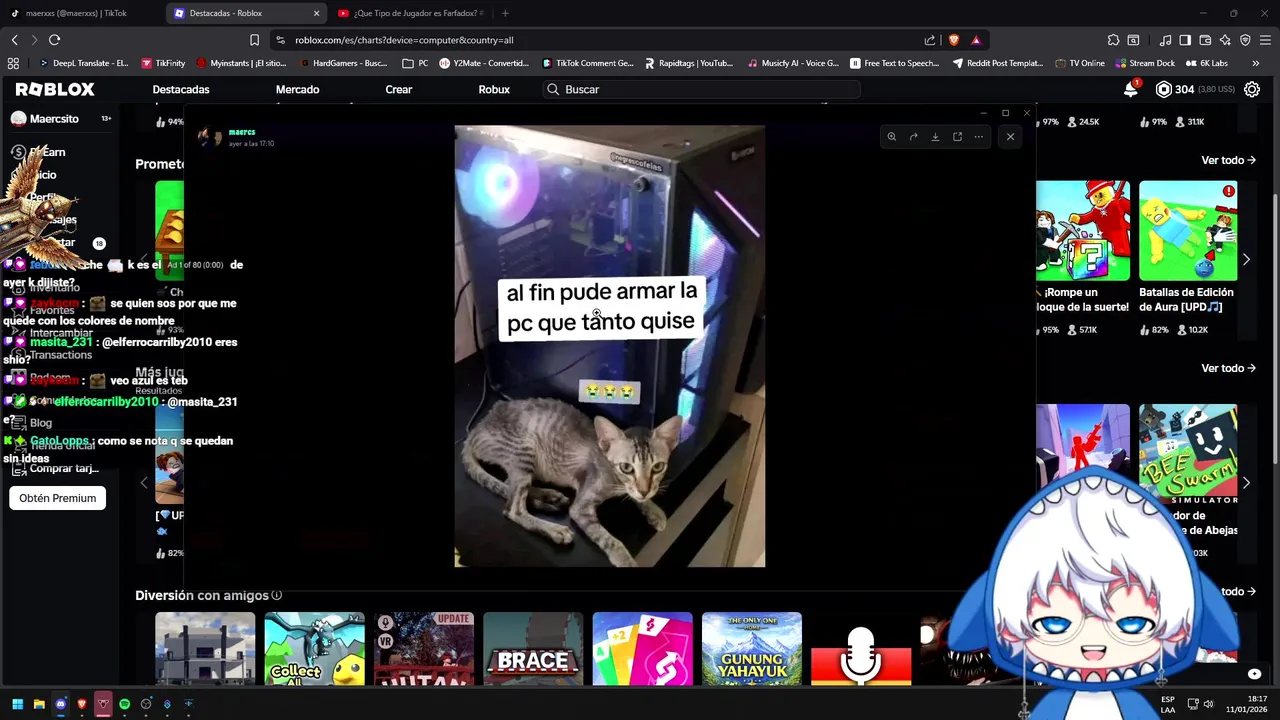Forward the image using the arrow icon
The height and width of the screenshot is (720, 1280).
point(913,137)
